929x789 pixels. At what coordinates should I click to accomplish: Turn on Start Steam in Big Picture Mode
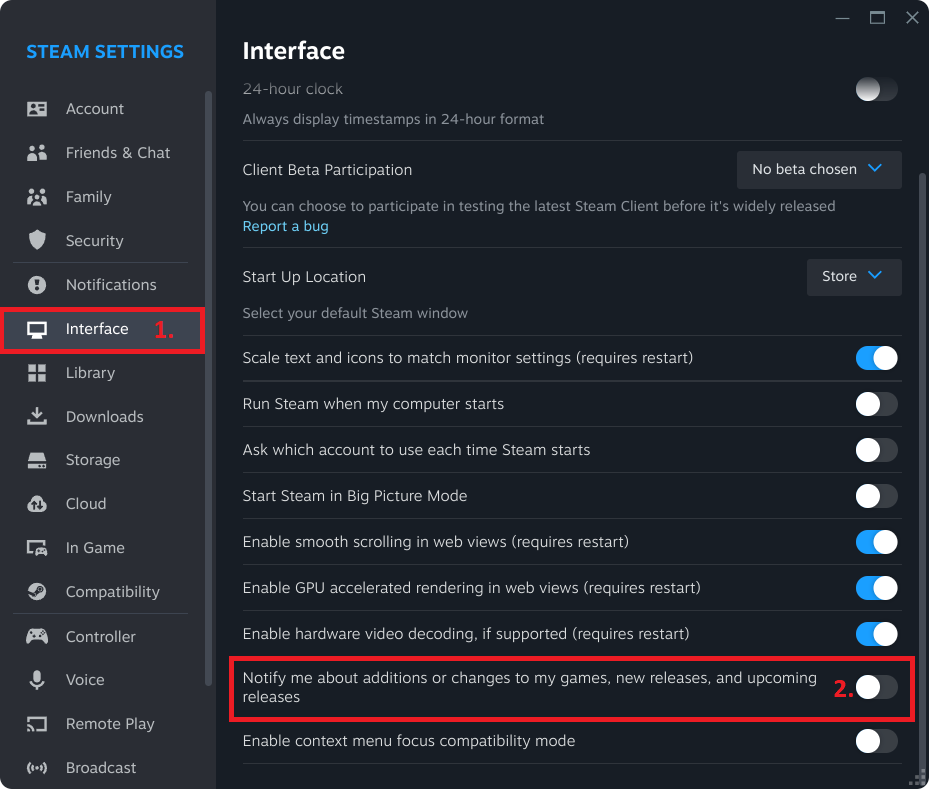click(876, 496)
